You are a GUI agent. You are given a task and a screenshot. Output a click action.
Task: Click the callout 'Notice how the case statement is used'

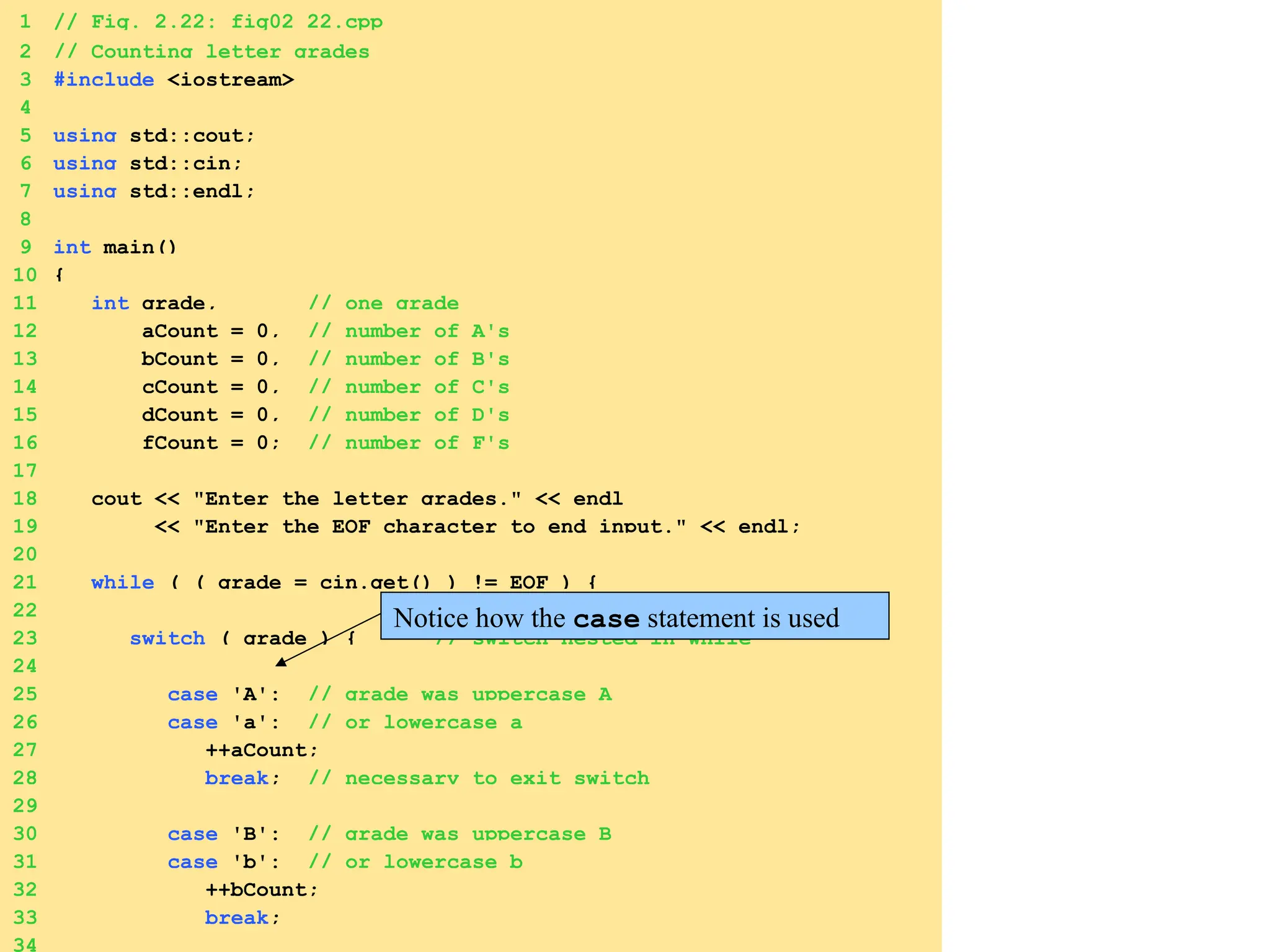(634, 616)
